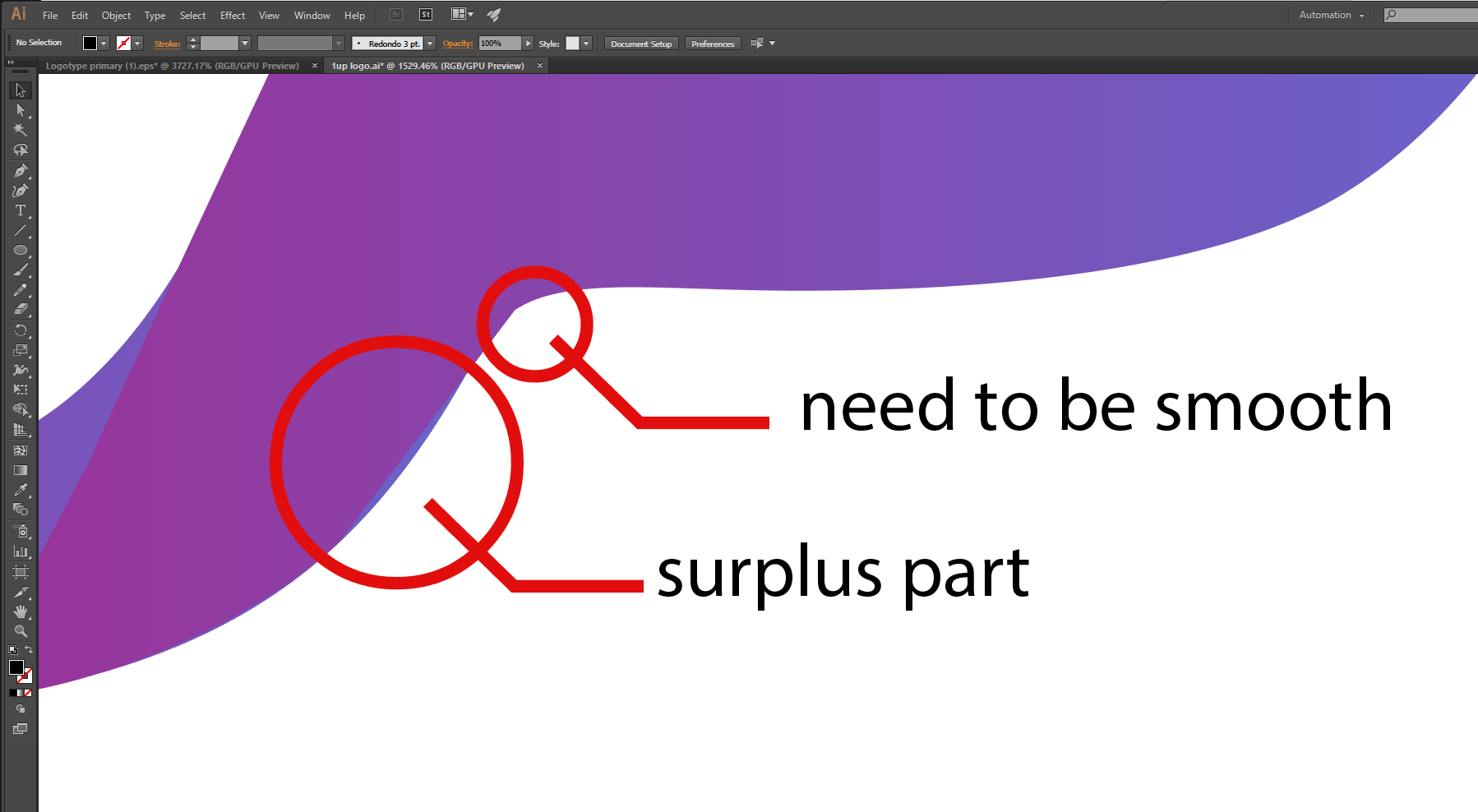This screenshot has height=812, width=1478.
Task: Swap fill and stroke colors
Action: coord(29,649)
